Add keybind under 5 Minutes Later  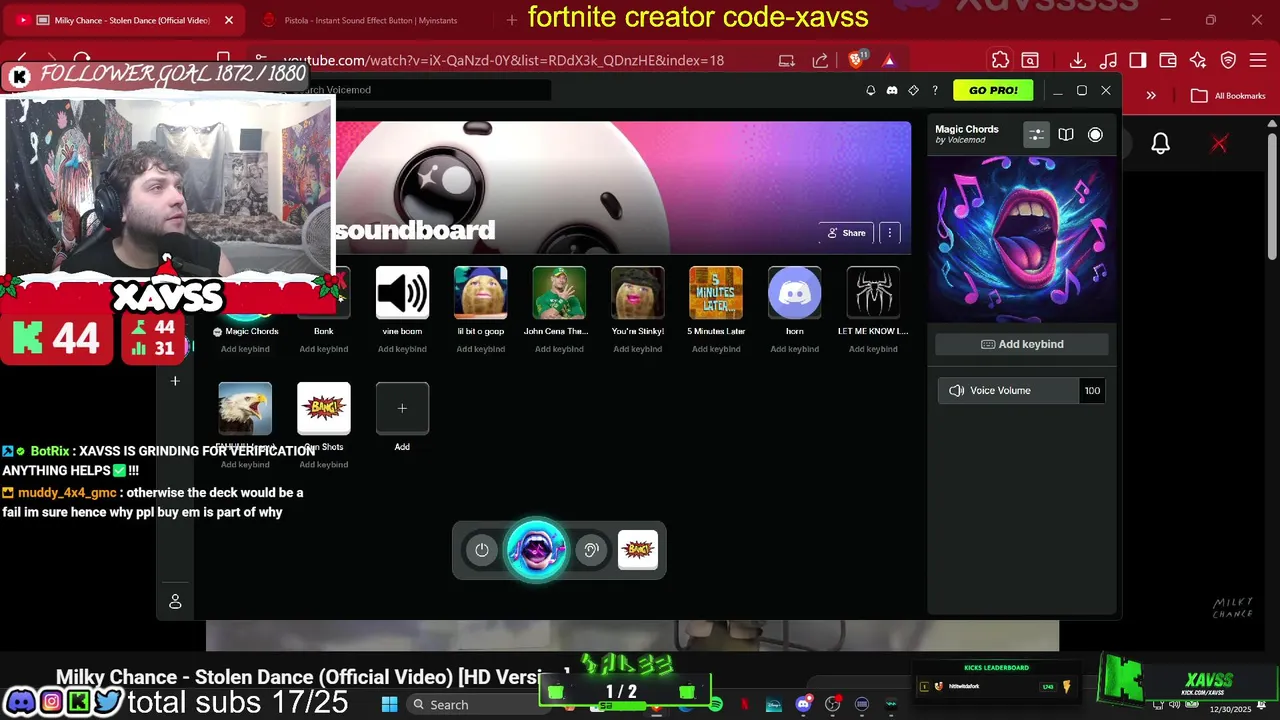click(716, 349)
